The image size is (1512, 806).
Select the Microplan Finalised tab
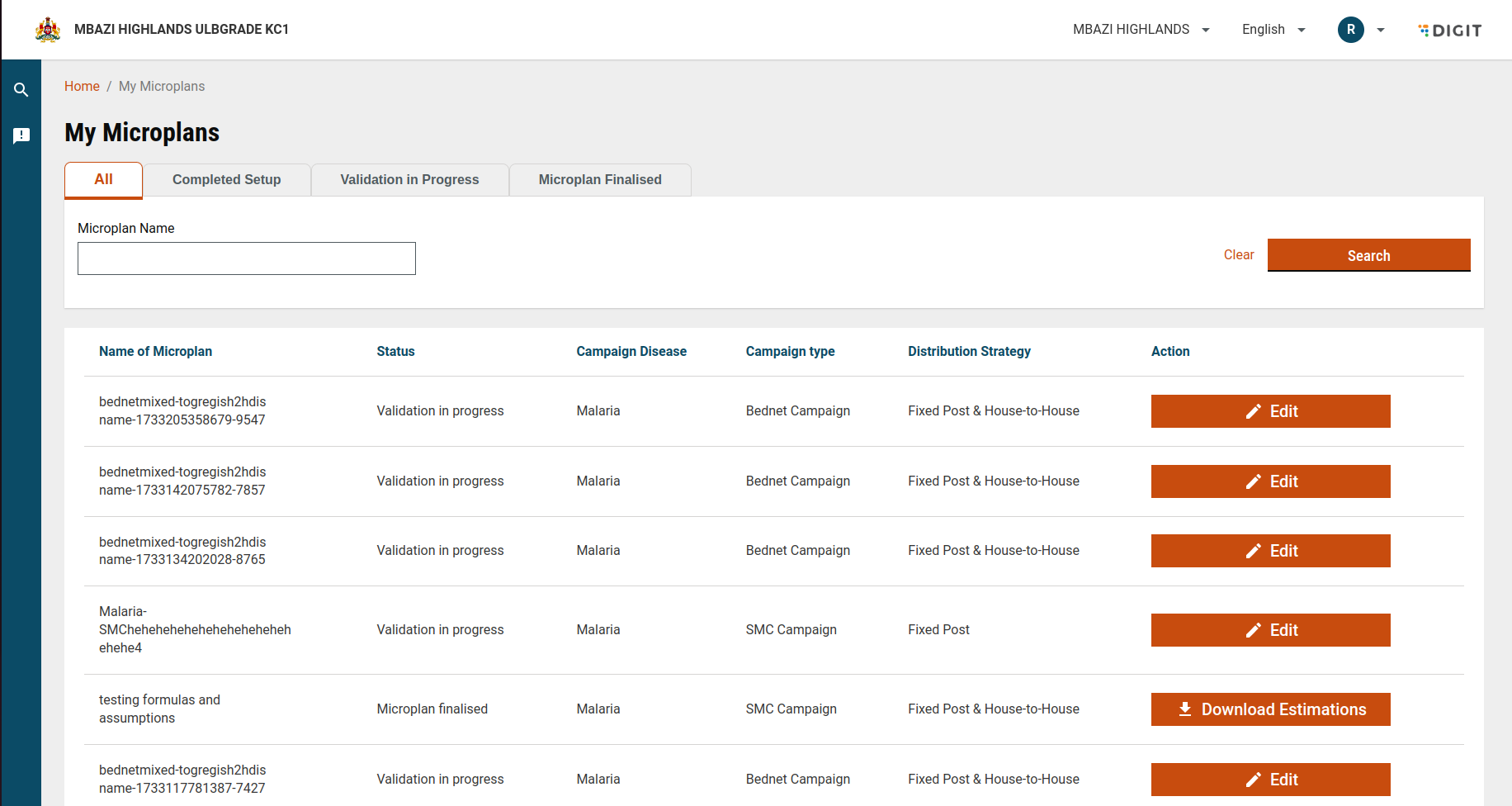click(x=600, y=180)
